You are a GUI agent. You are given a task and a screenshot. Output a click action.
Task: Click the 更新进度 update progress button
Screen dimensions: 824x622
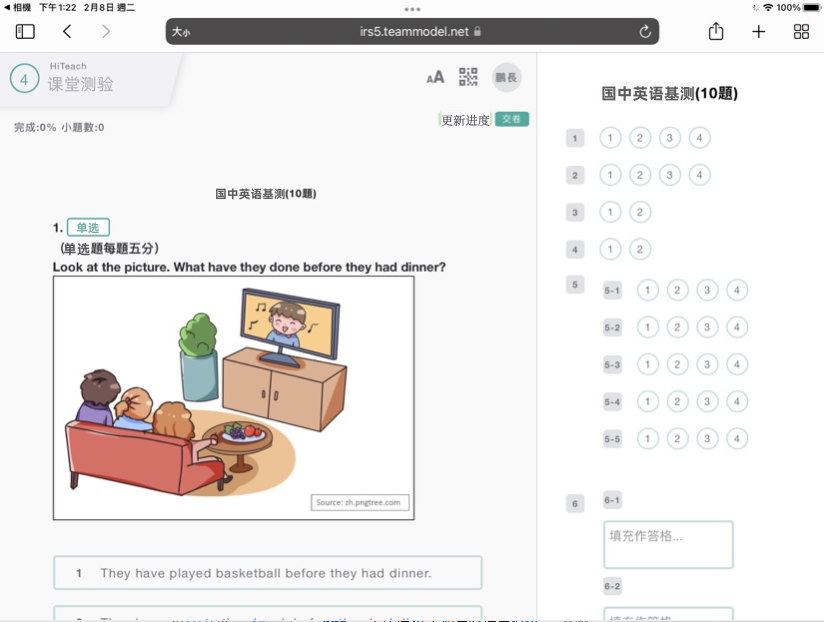465,120
